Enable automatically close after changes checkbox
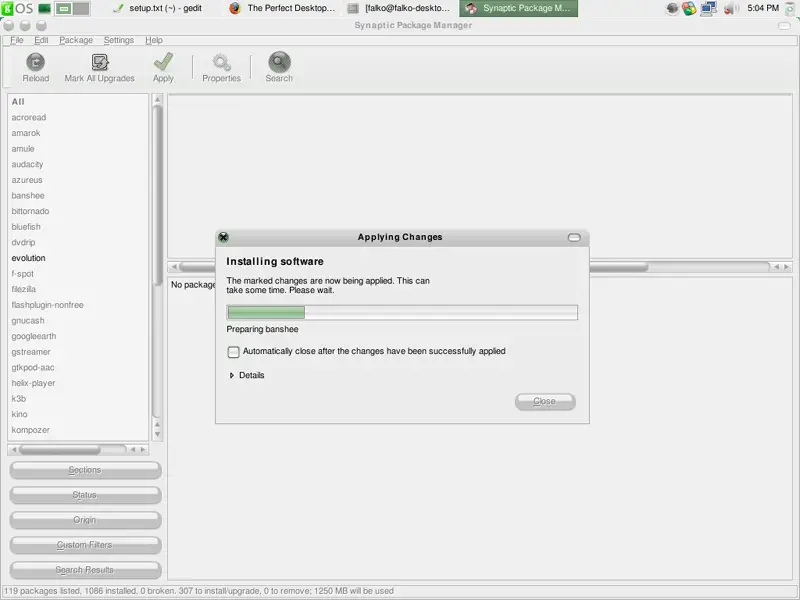This screenshot has width=800, height=600. [233, 352]
